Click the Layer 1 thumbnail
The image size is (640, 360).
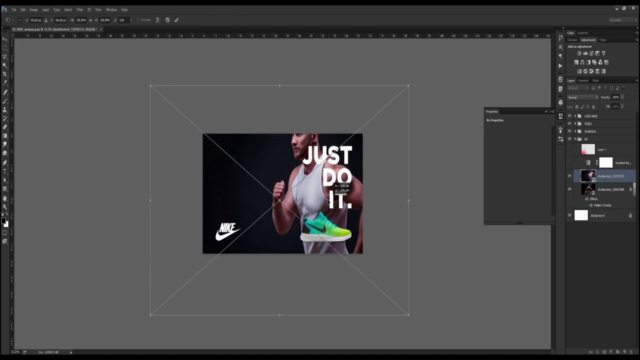pyautogui.click(x=588, y=149)
